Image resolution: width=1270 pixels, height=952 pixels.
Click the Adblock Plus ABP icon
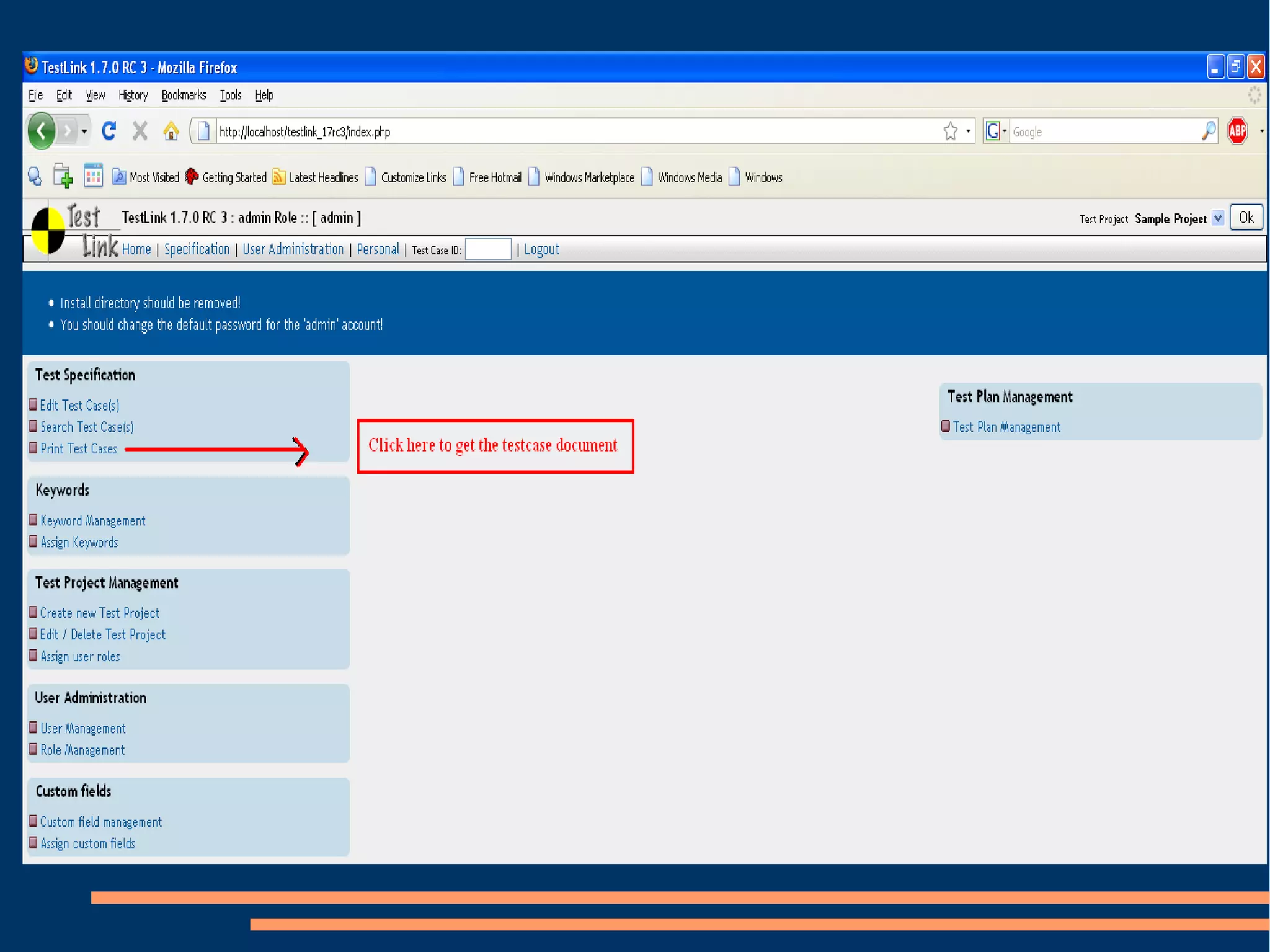1237,131
